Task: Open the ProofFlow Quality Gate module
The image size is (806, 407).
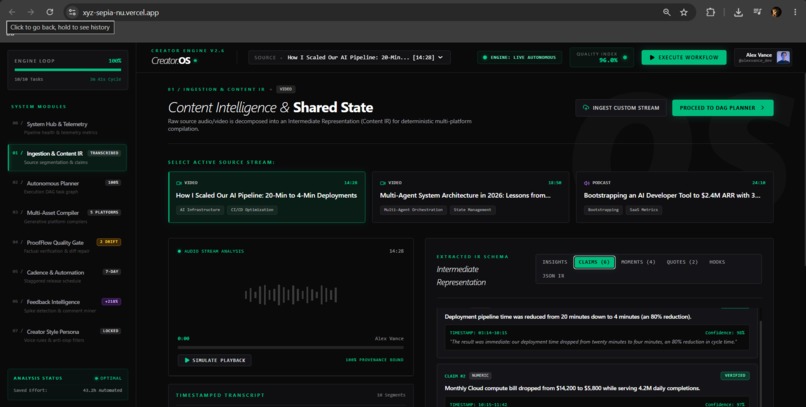Action: (67, 246)
